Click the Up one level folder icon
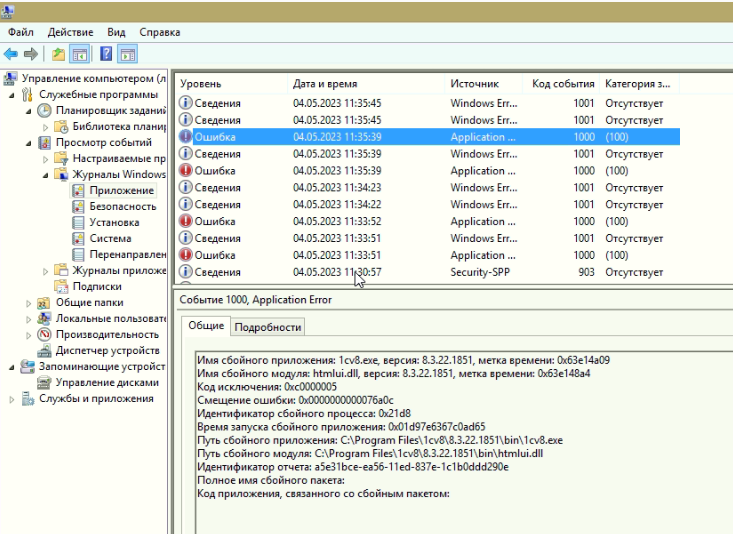This screenshot has width=733, height=534. pos(58,54)
